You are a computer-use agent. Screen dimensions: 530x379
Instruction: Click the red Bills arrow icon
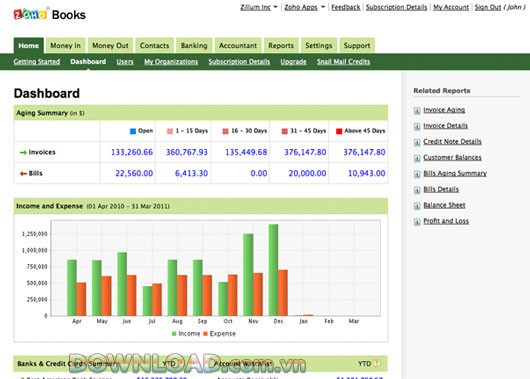pos(23,174)
